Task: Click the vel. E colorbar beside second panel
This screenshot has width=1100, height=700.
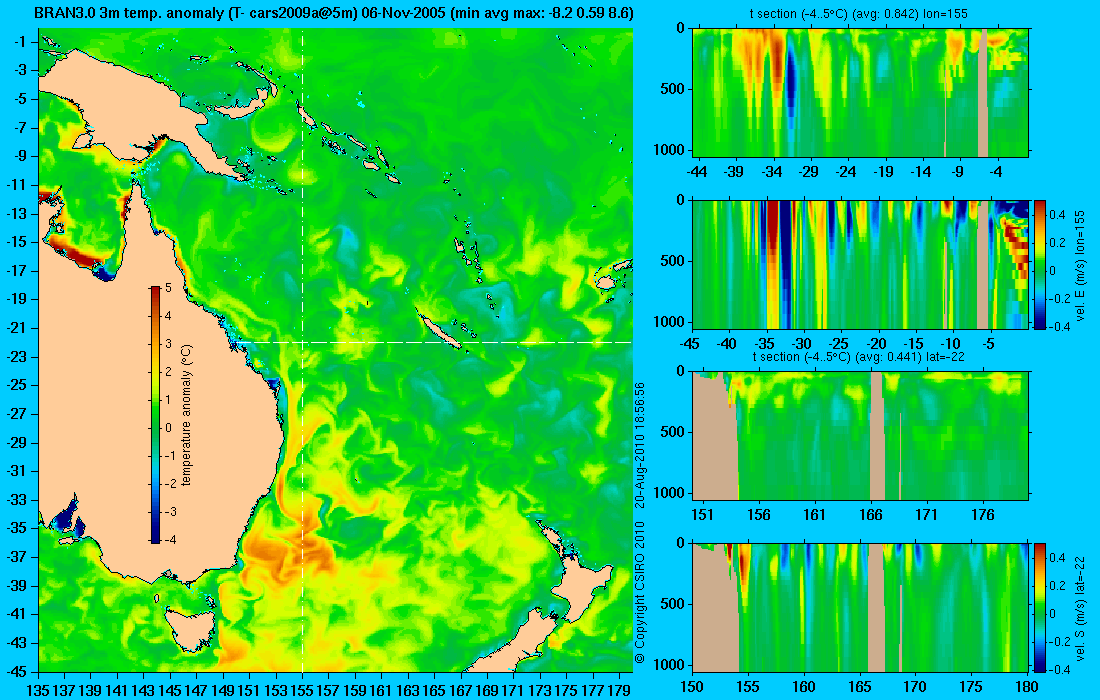Action: click(x=1039, y=264)
